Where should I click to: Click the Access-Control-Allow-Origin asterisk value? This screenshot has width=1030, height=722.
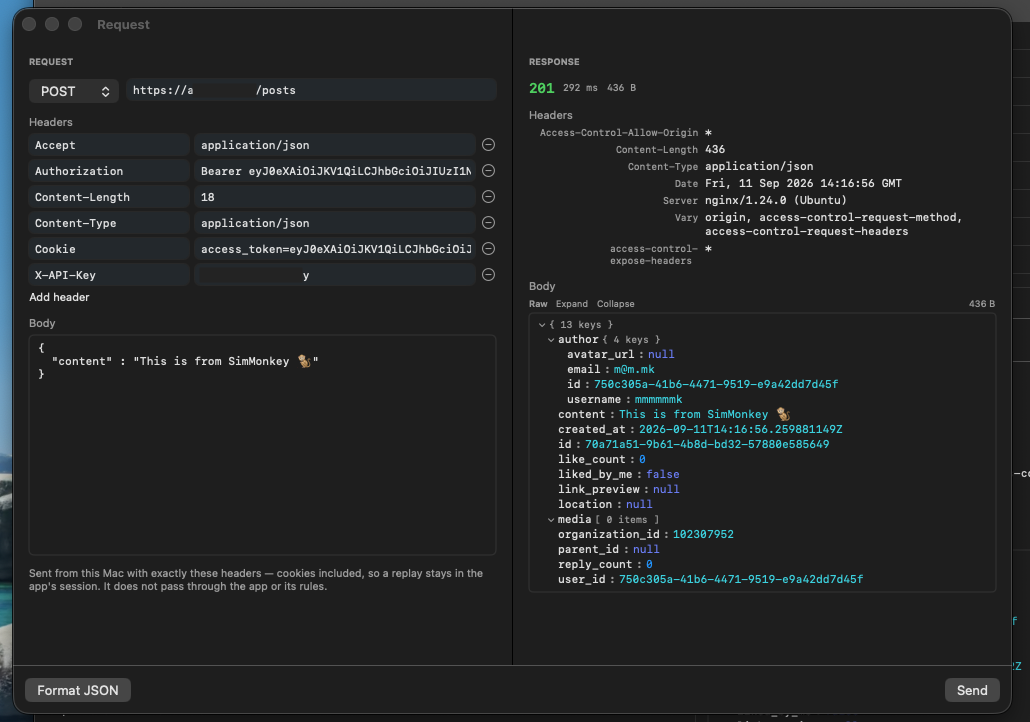coord(708,133)
